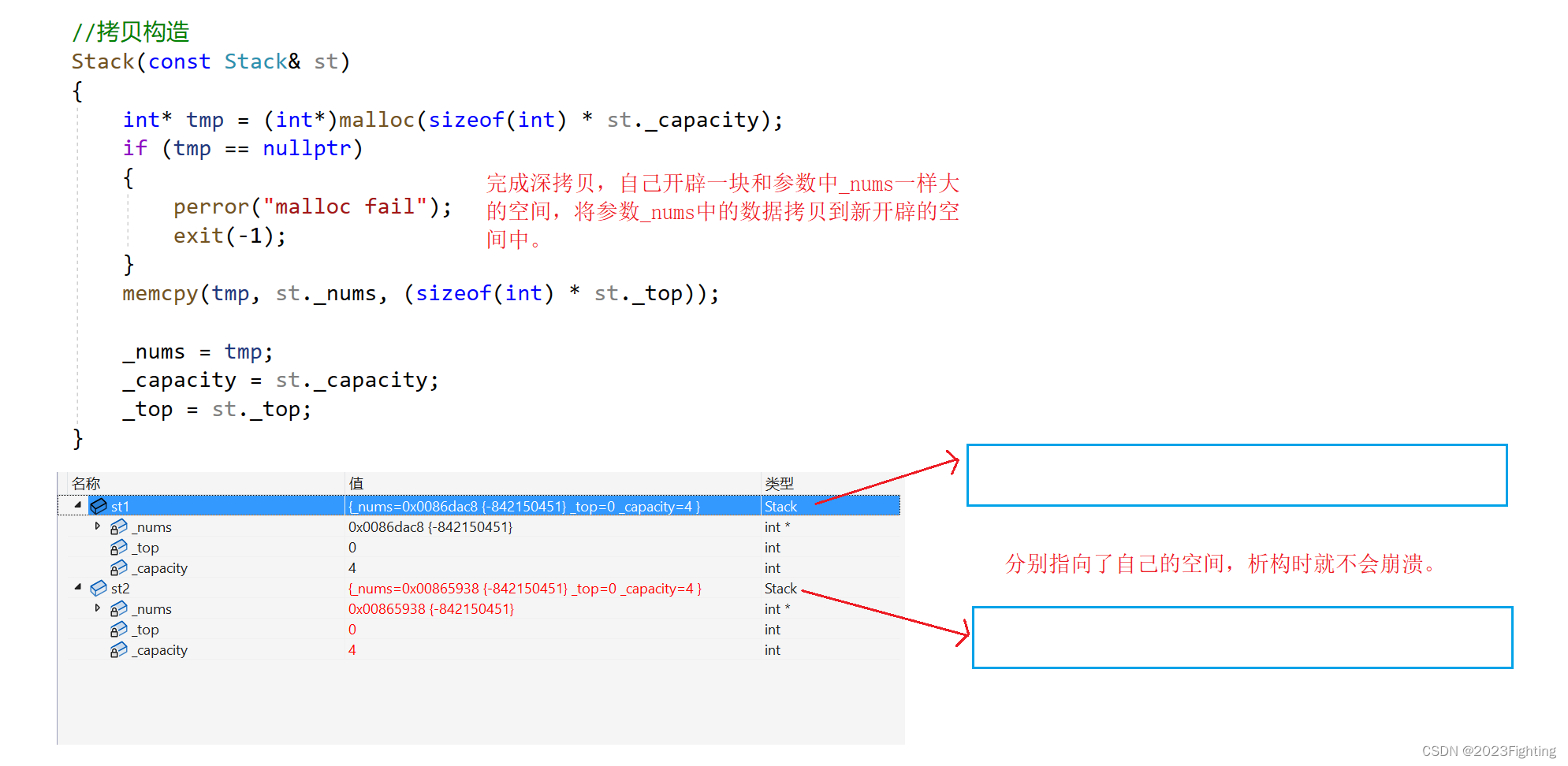The height and width of the screenshot is (766, 1568).
Task: Click the _top field icon under st2
Action: [x=119, y=629]
